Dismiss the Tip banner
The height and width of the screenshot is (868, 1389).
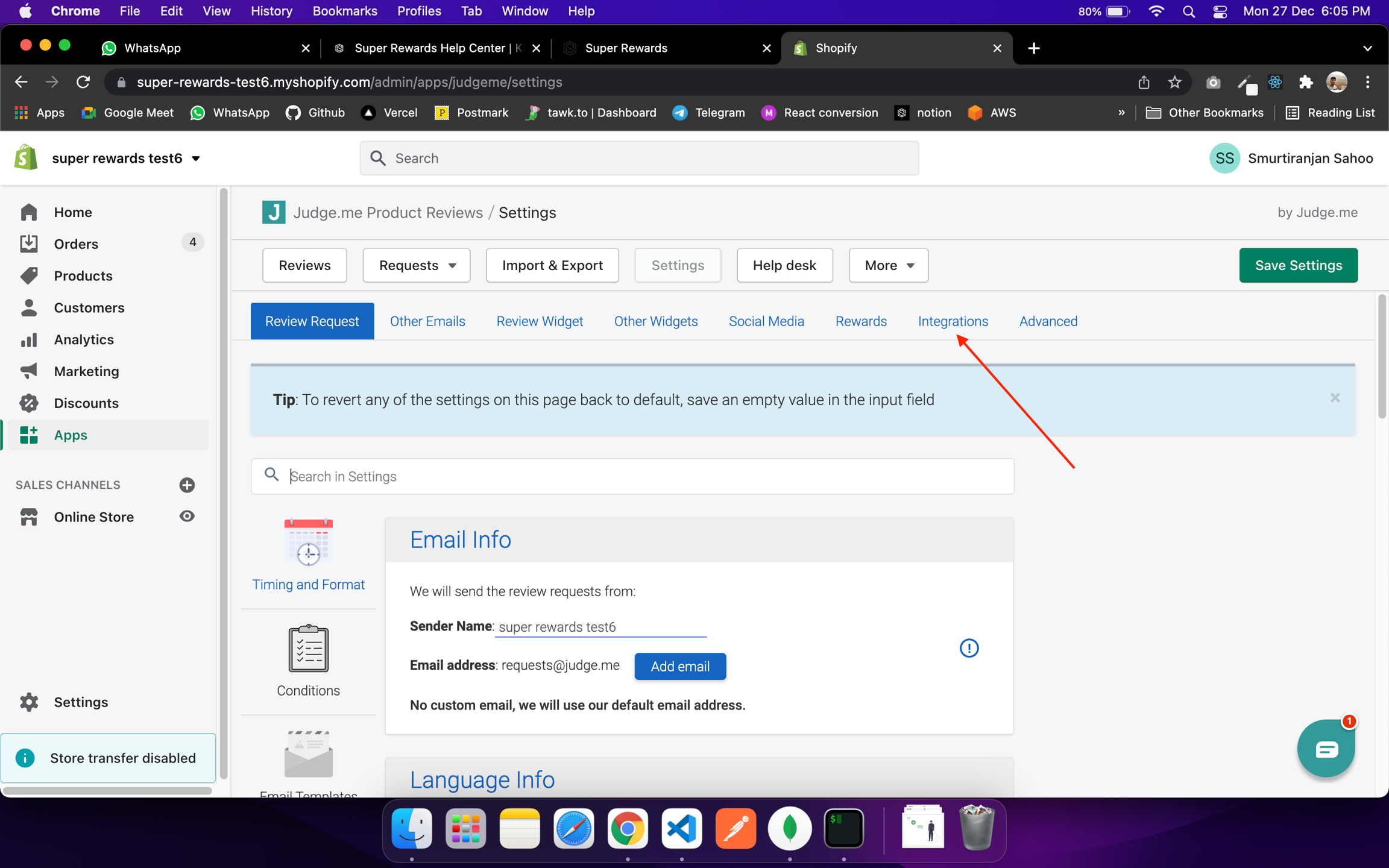click(x=1335, y=398)
